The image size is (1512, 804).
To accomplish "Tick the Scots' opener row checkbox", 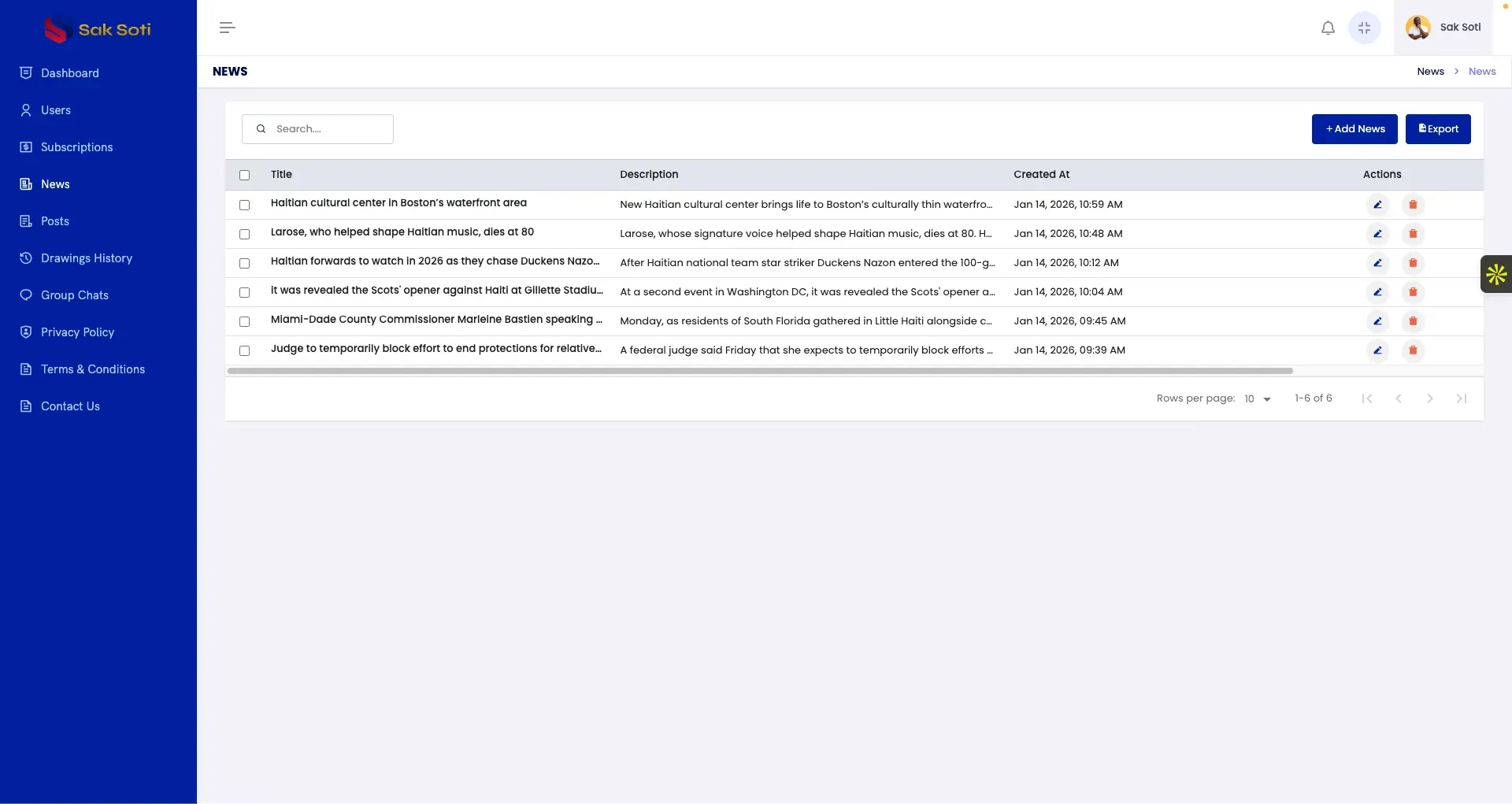I will [244, 293].
